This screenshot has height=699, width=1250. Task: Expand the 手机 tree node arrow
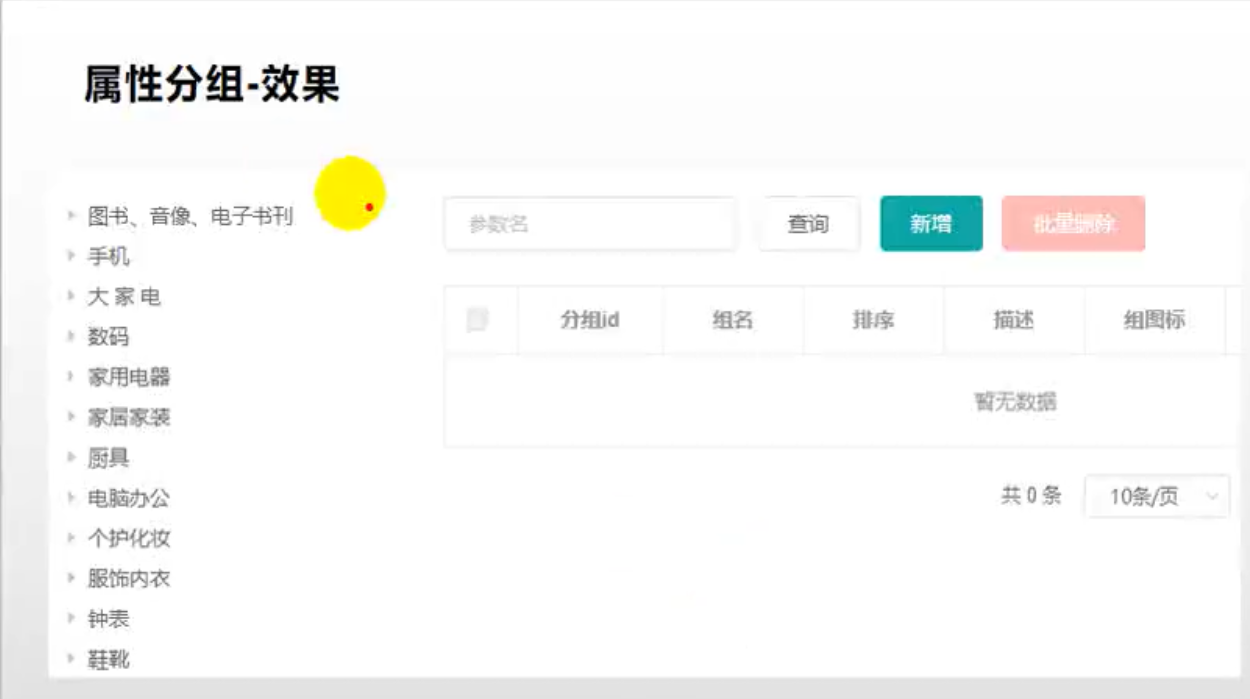tap(71, 255)
